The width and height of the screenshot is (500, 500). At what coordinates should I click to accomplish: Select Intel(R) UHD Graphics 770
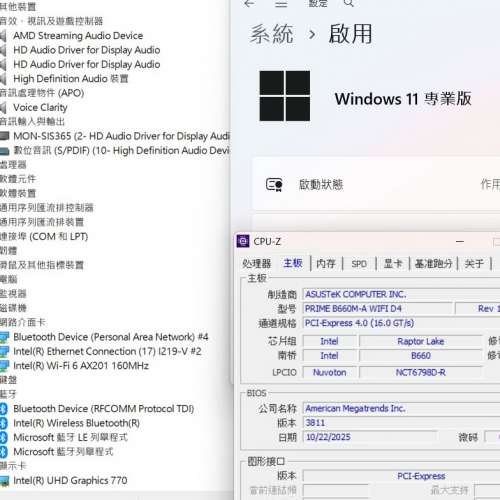point(70,481)
